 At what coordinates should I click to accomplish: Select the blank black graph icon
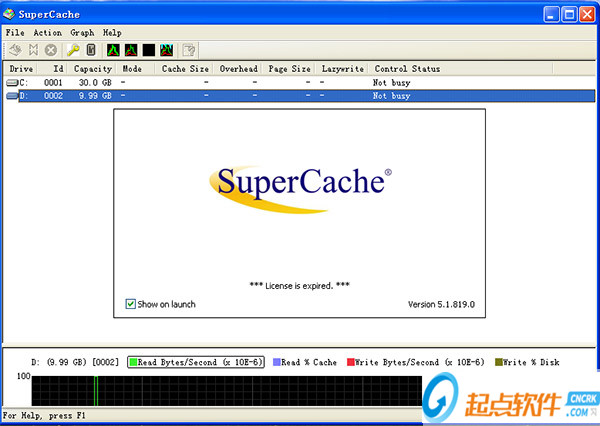click(x=149, y=50)
